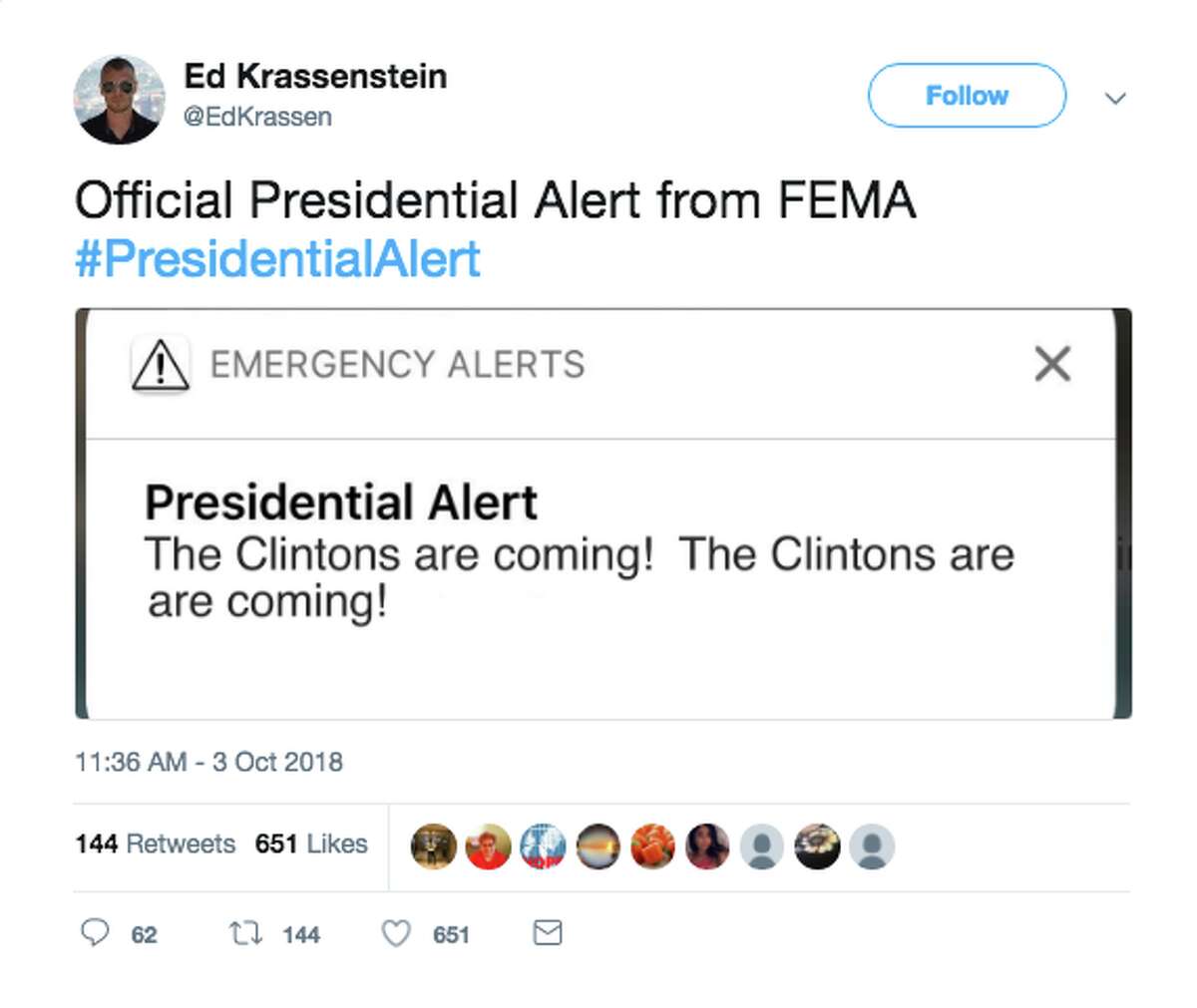Select the tweet timestamp

tap(209, 762)
